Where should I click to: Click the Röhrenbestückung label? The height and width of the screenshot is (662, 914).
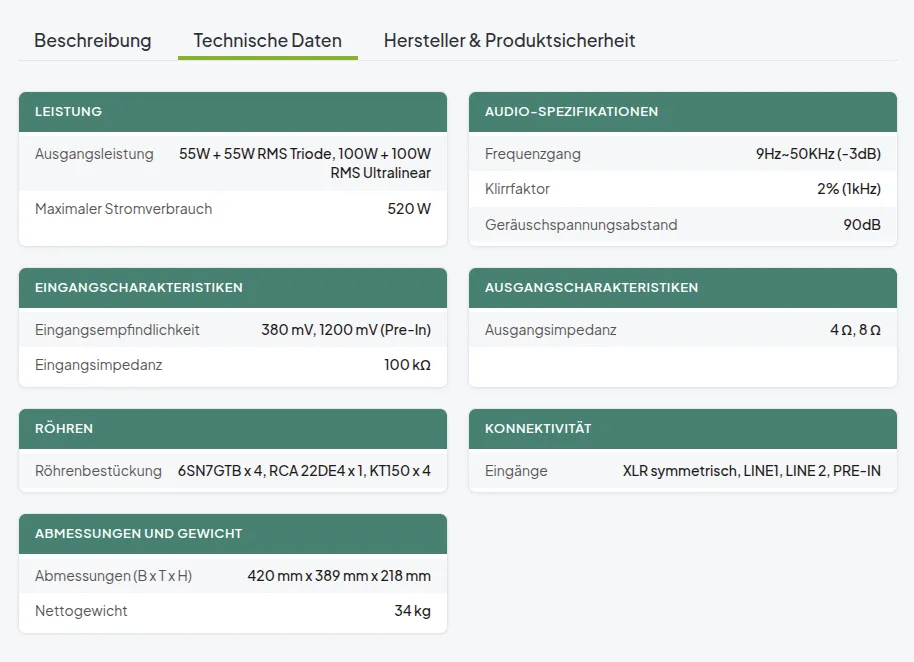pos(99,471)
